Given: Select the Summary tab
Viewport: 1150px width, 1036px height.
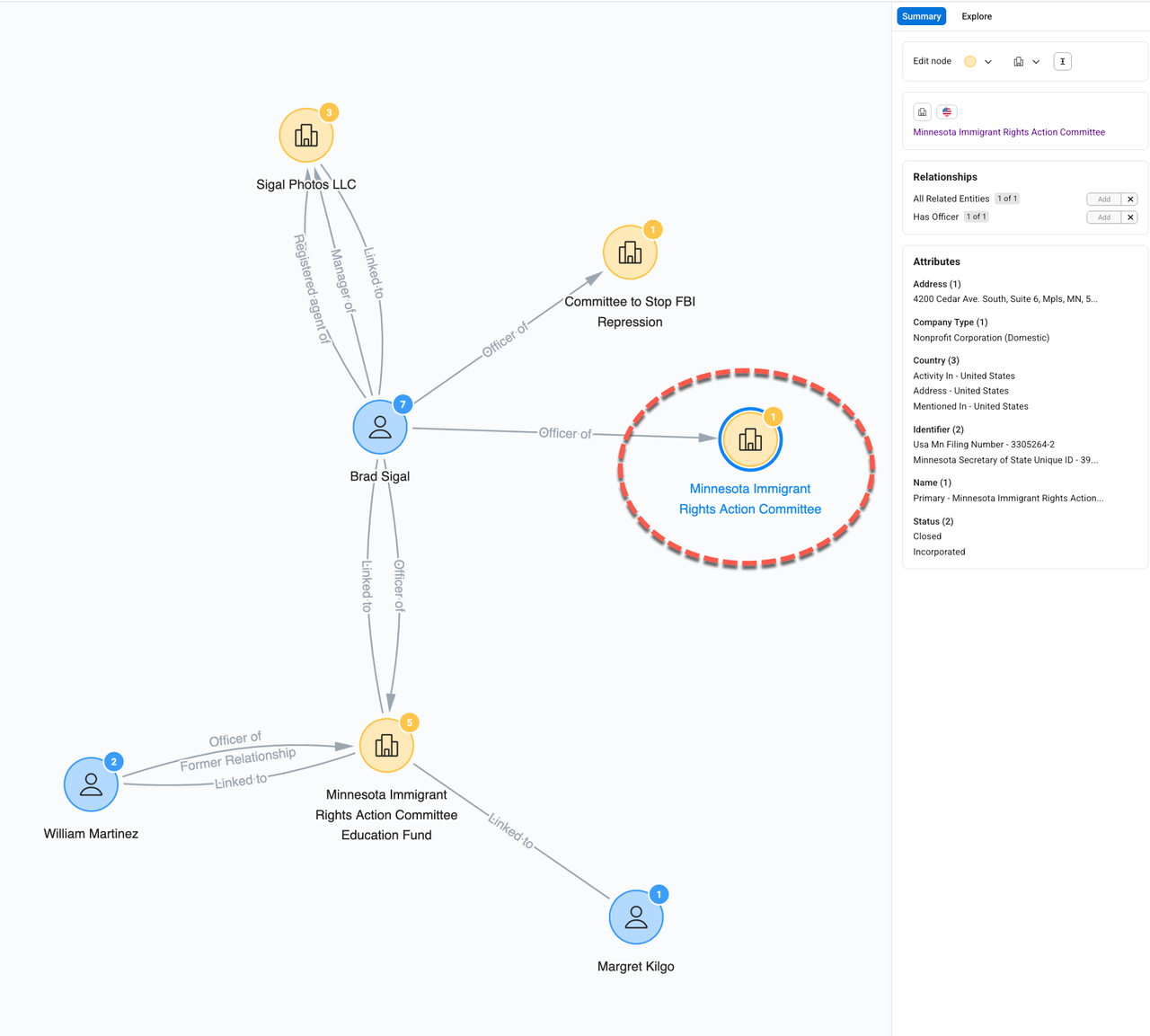Looking at the screenshot, I should click(921, 16).
